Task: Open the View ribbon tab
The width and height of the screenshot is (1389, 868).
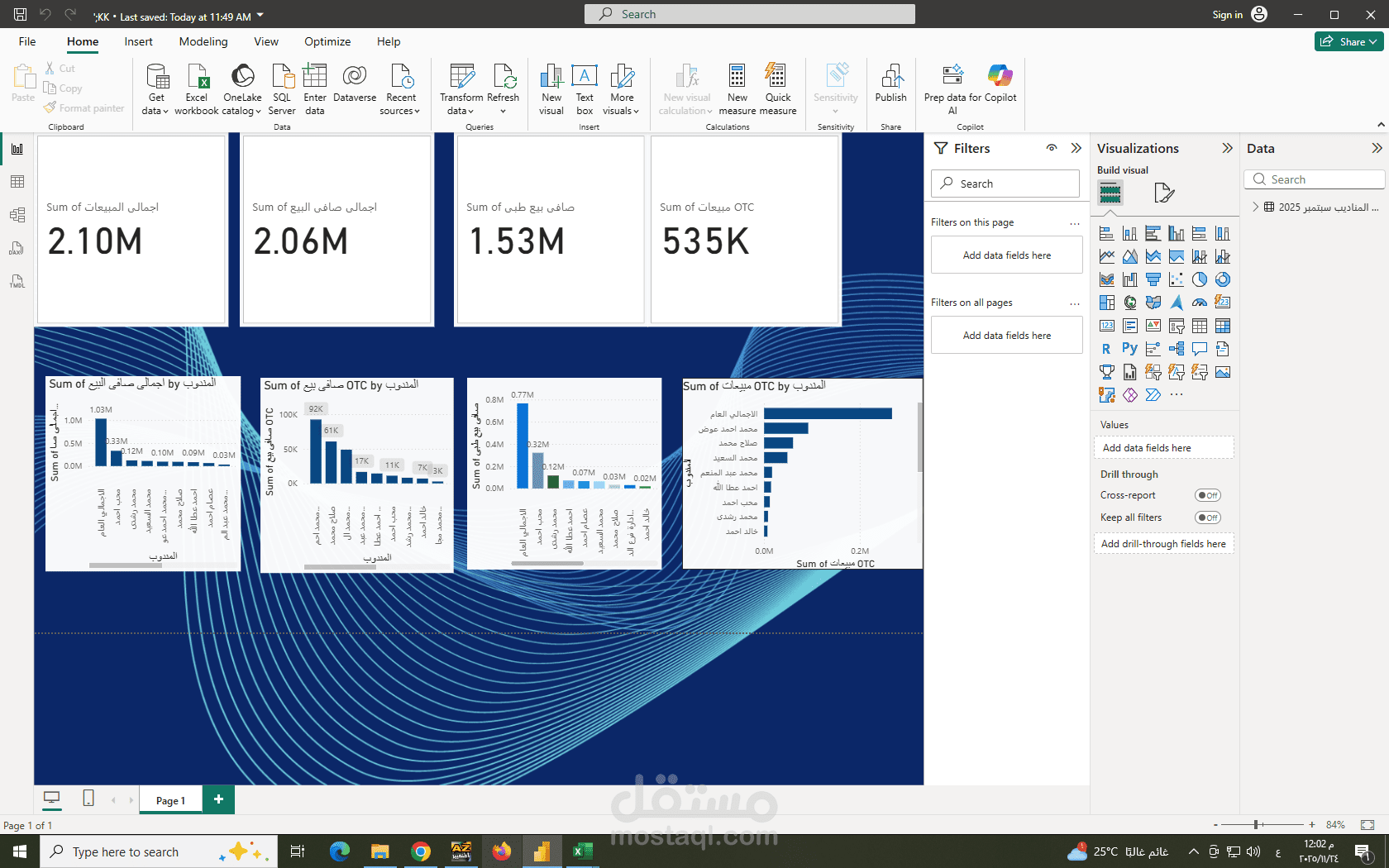Action: pyautogui.click(x=266, y=41)
